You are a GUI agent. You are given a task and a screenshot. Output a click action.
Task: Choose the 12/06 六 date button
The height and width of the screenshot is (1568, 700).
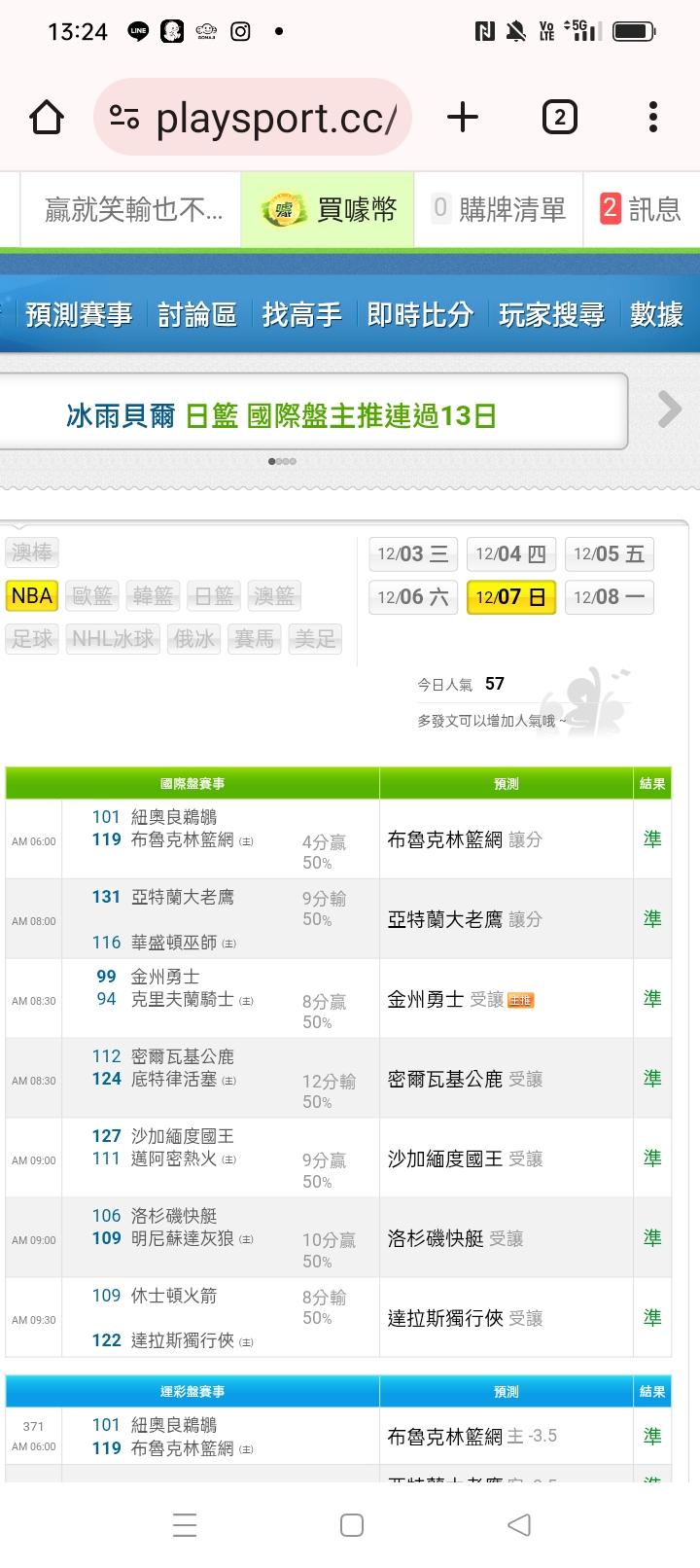pos(413,597)
